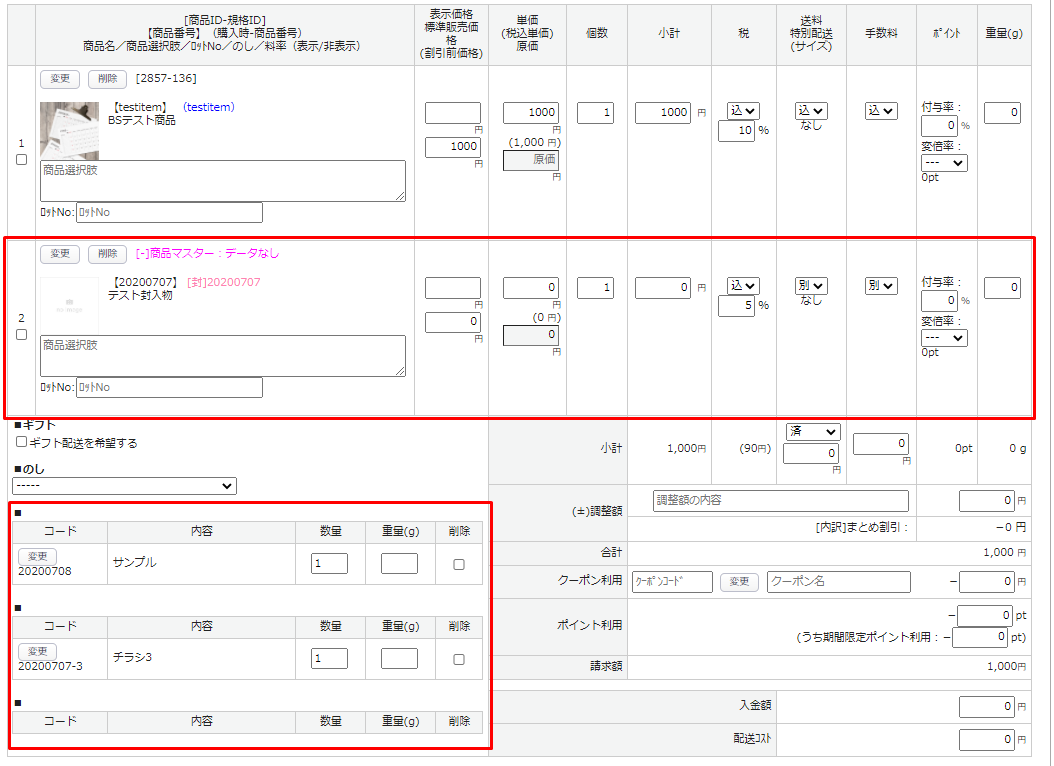Enable ギフト配送を希望する checkbox

22,442
